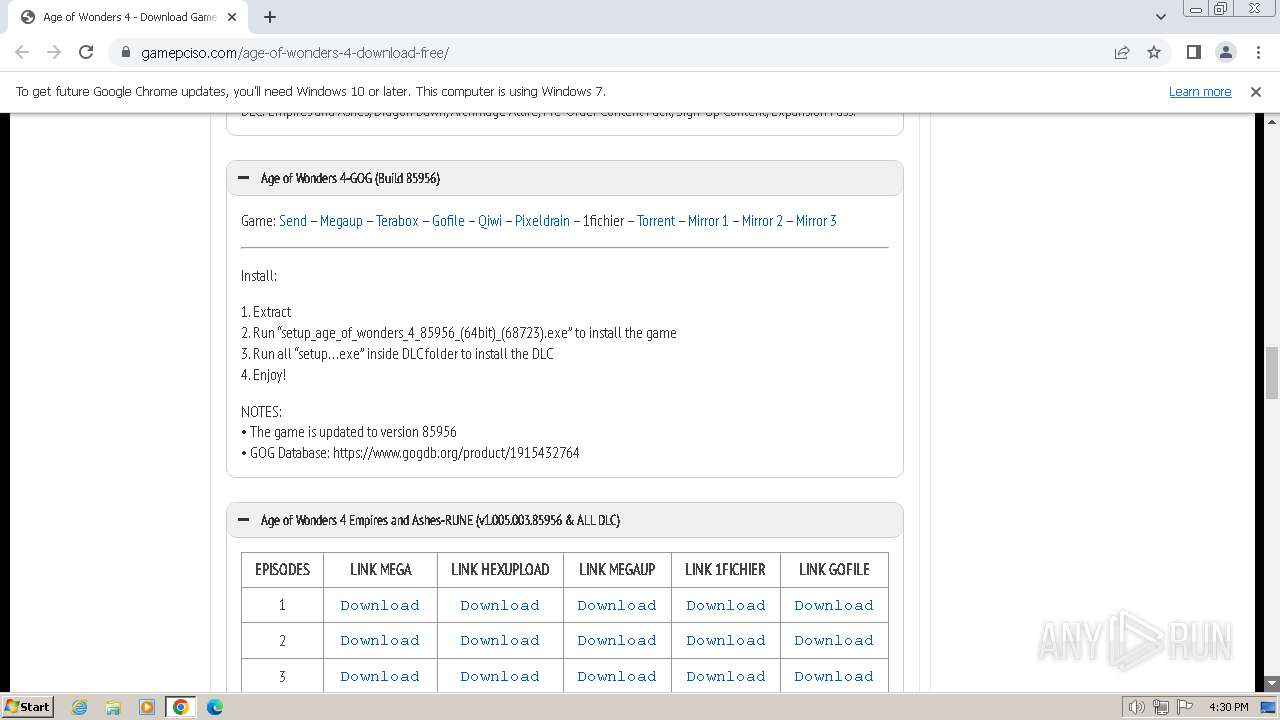Open the Pixeldrain download link
This screenshot has width=1280, height=720.
[542, 221]
